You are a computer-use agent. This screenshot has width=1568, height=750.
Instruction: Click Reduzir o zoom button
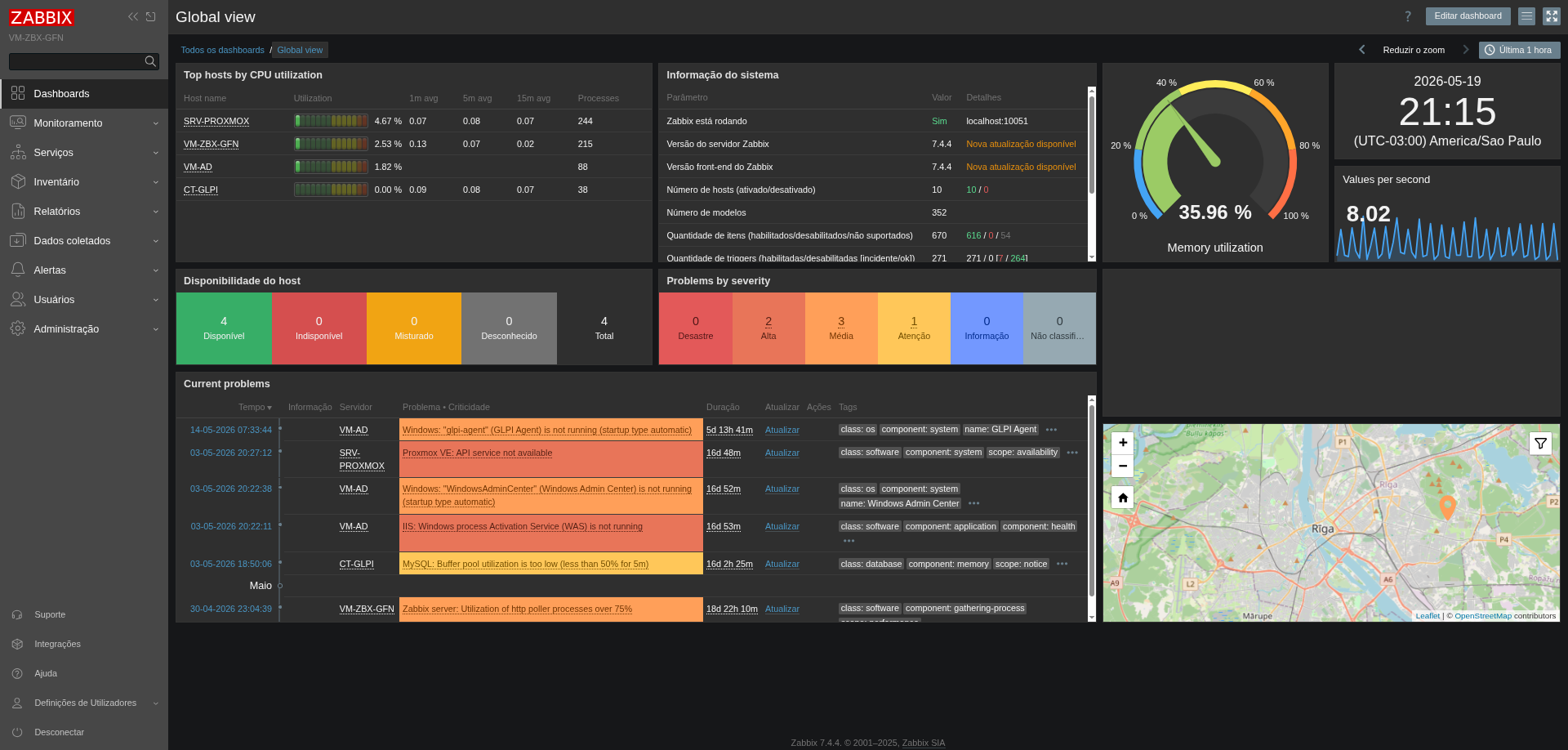(x=1414, y=50)
